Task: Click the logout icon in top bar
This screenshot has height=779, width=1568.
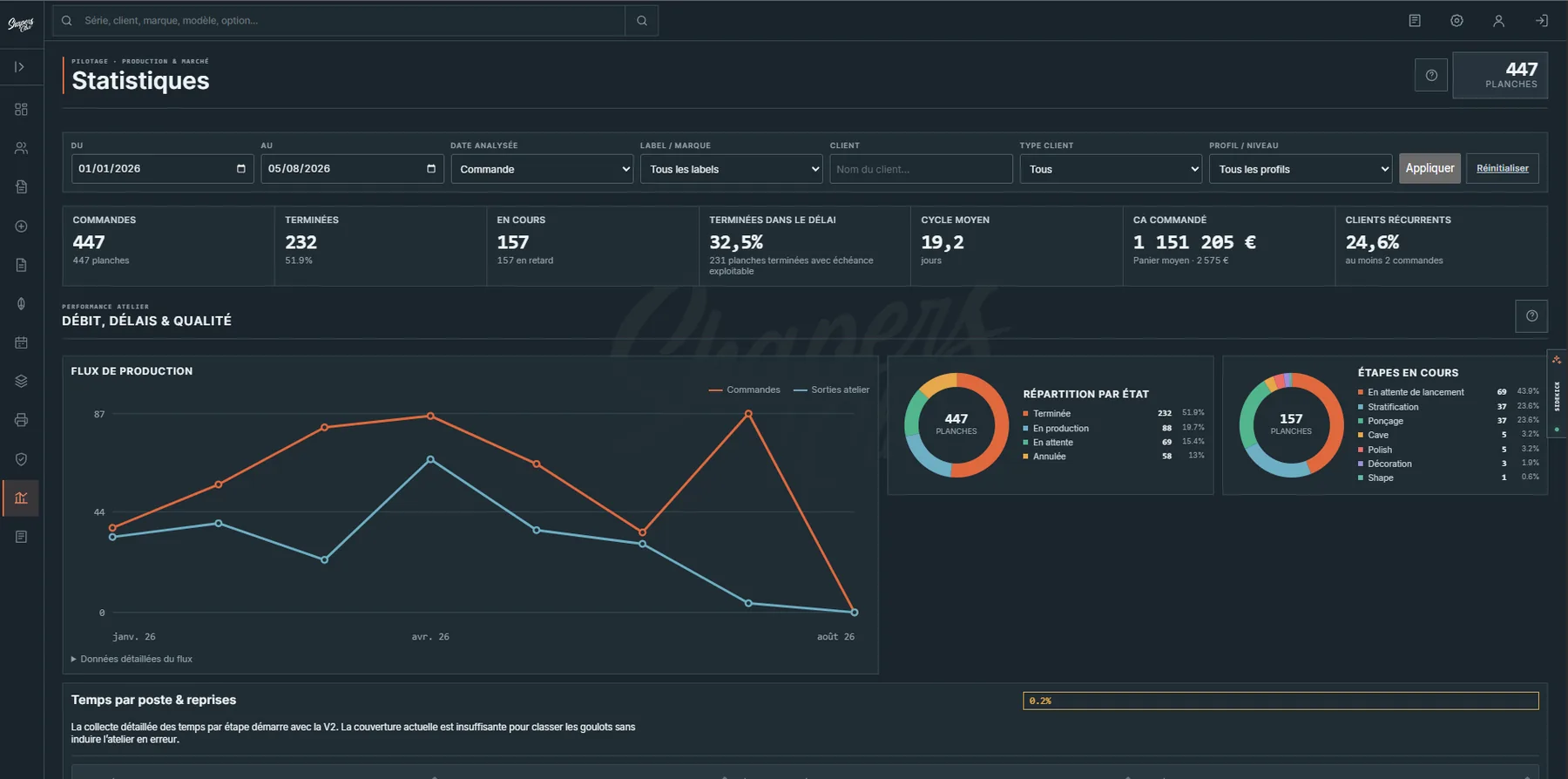Action: point(1541,21)
